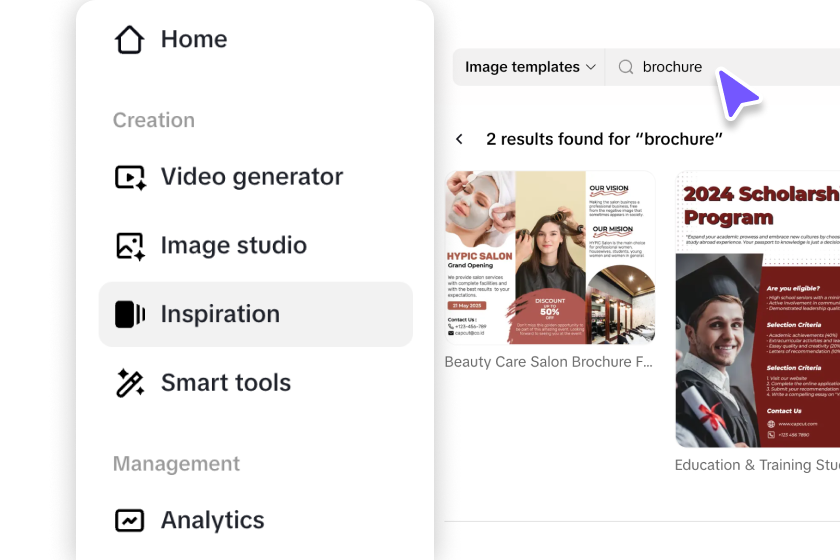Image resolution: width=840 pixels, height=560 pixels.
Task: Click the Inspiration sidebar icon
Action: pos(130,314)
